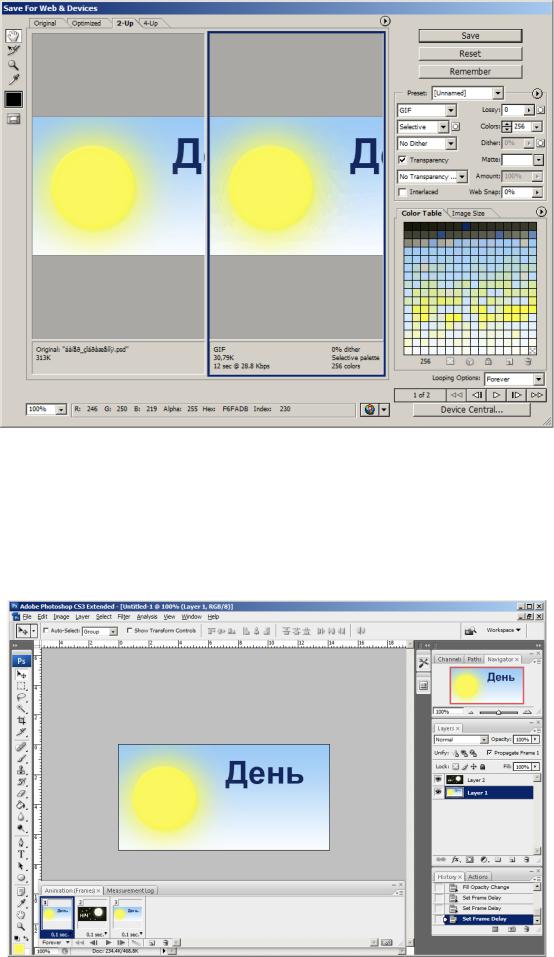Open the Color Table palette flyout menu

(541, 212)
